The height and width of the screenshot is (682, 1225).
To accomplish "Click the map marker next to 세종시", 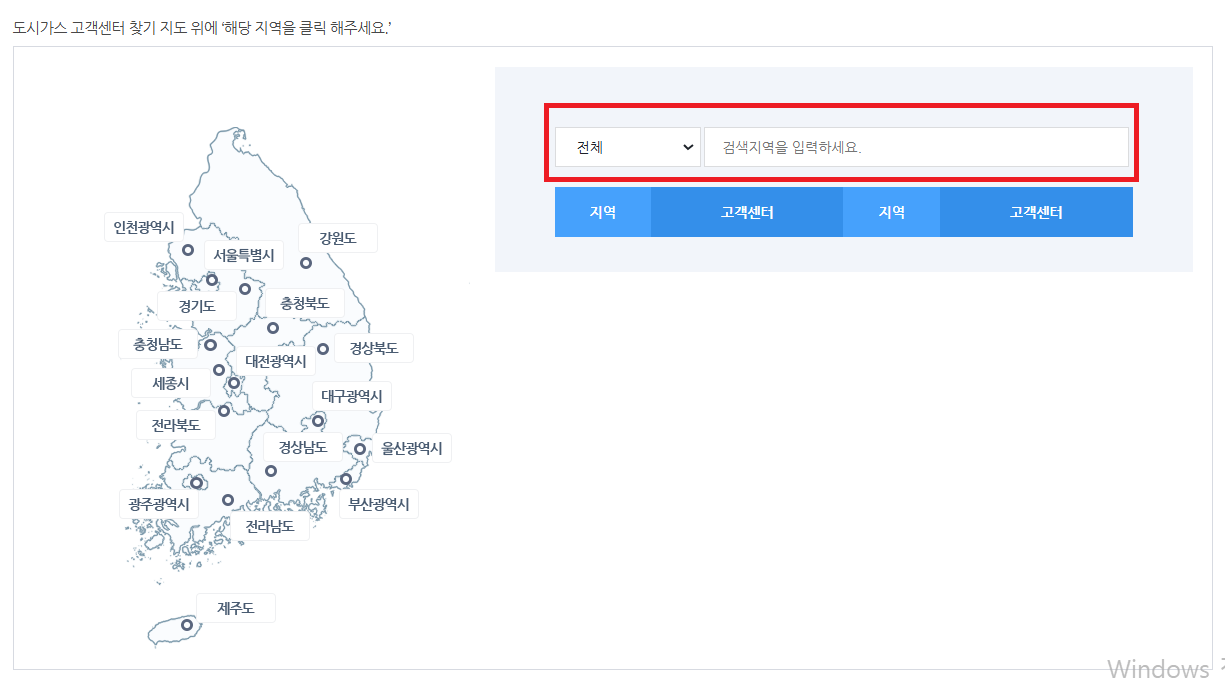I will tap(219, 369).
